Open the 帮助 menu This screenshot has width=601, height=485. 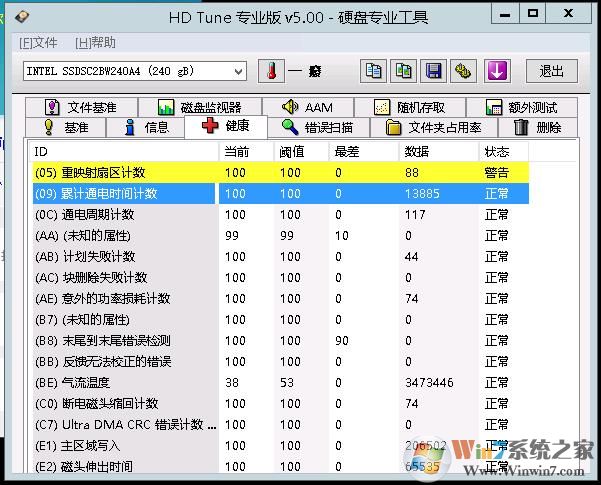click(x=95, y=43)
